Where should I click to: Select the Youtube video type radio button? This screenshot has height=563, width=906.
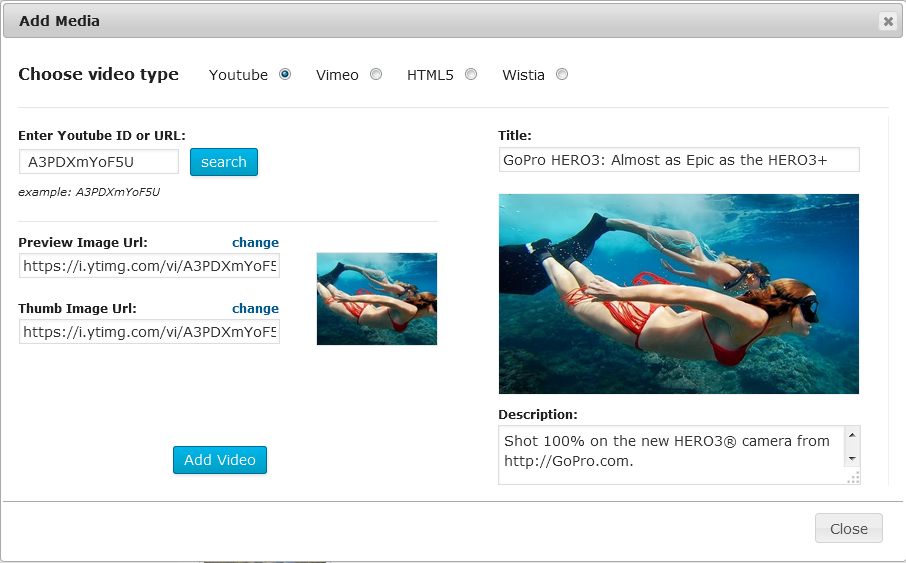click(285, 75)
